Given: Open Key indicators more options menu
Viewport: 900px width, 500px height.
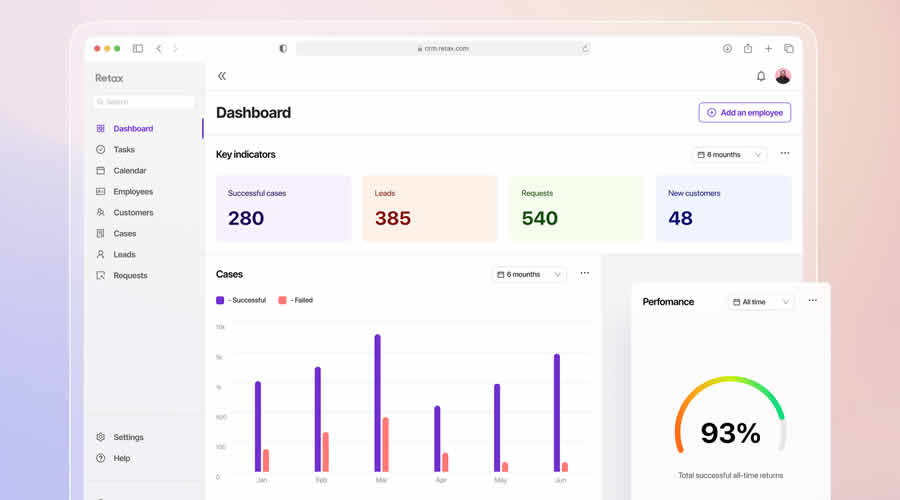Looking at the screenshot, I should 785,154.
